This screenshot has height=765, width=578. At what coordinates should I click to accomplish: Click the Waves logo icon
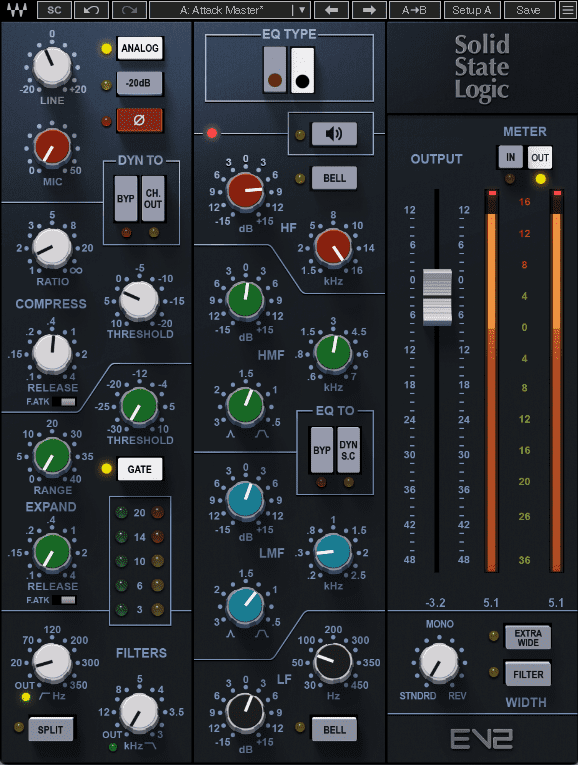[17, 10]
